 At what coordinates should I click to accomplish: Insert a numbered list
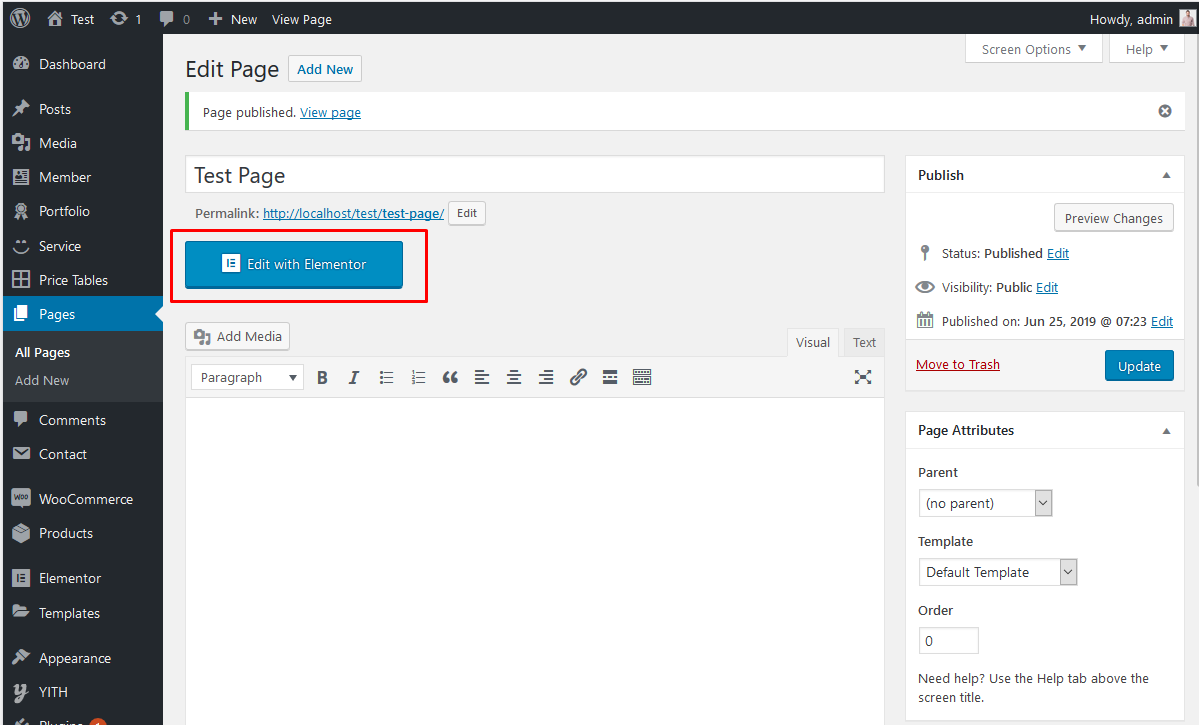pos(418,377)
